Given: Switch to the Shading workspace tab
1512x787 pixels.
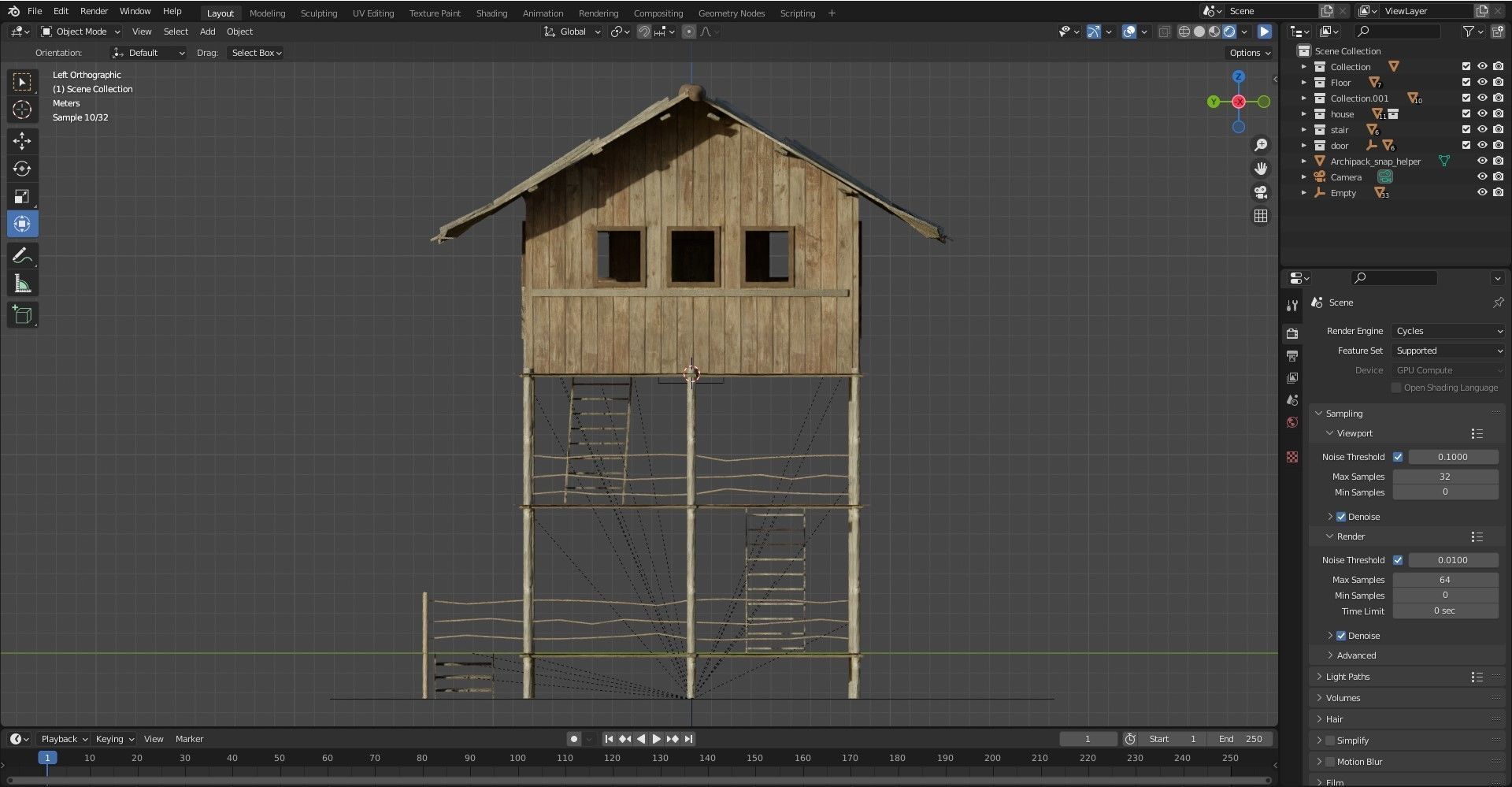Looking at the screenshot, I should (x=491, y=13).
